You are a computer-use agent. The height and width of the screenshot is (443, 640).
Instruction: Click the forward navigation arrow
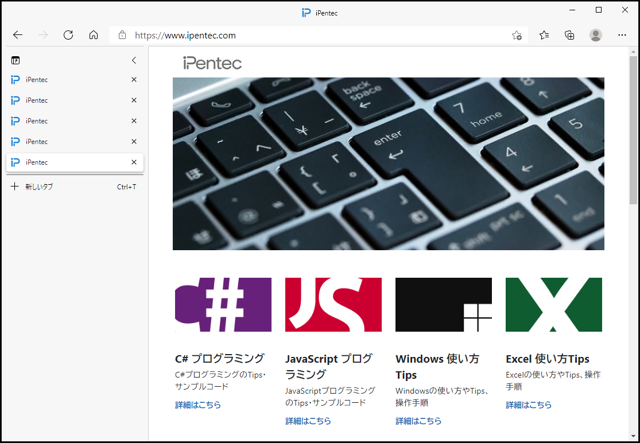point(43,35)
